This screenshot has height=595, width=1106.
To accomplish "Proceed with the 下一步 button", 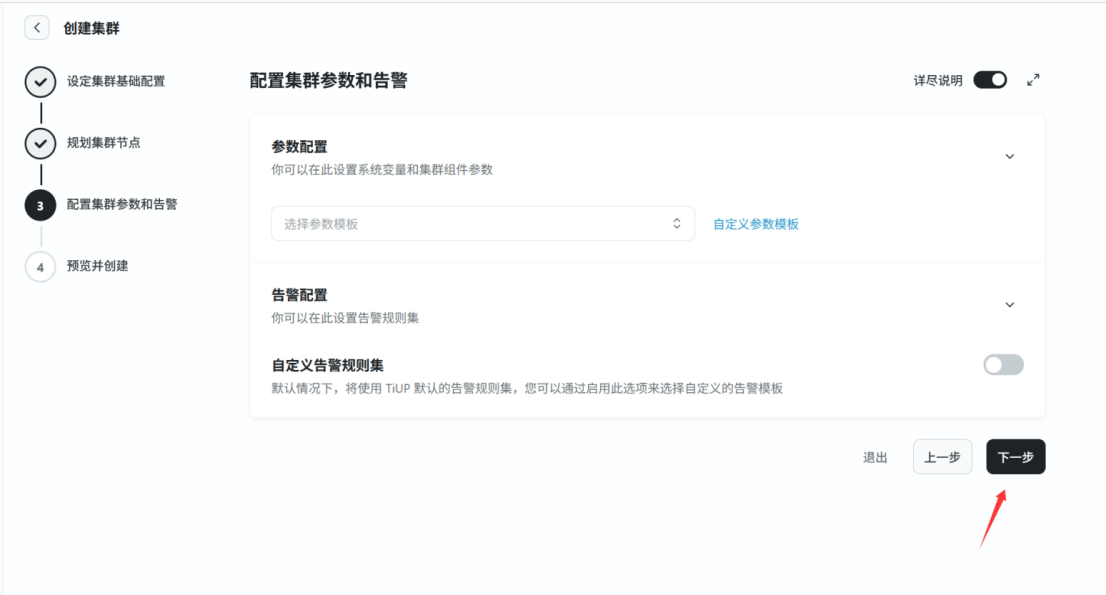I will pyautogui.click(x=1015, y=457).
